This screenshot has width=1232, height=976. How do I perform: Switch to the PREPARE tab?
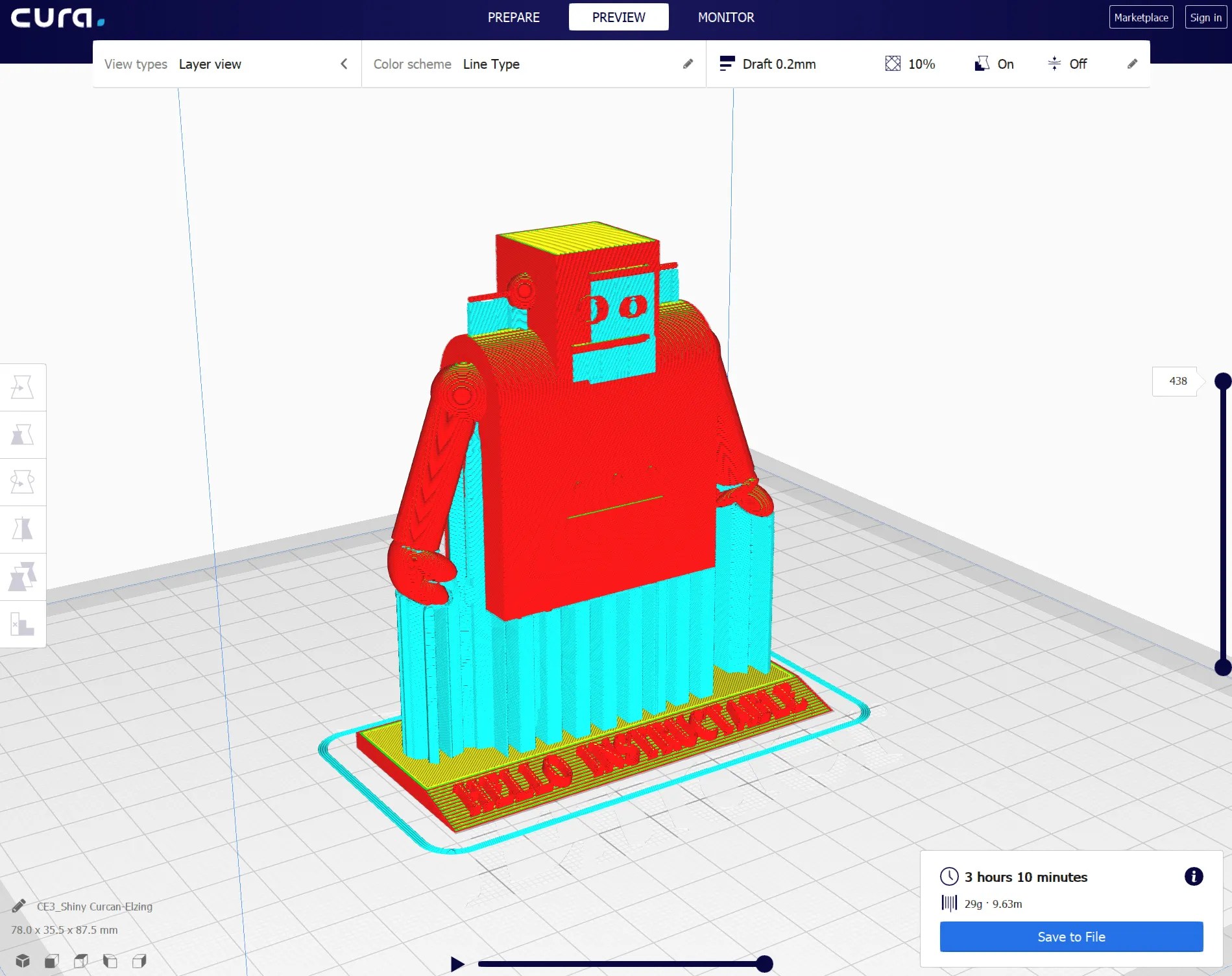[x=513, y=18]
